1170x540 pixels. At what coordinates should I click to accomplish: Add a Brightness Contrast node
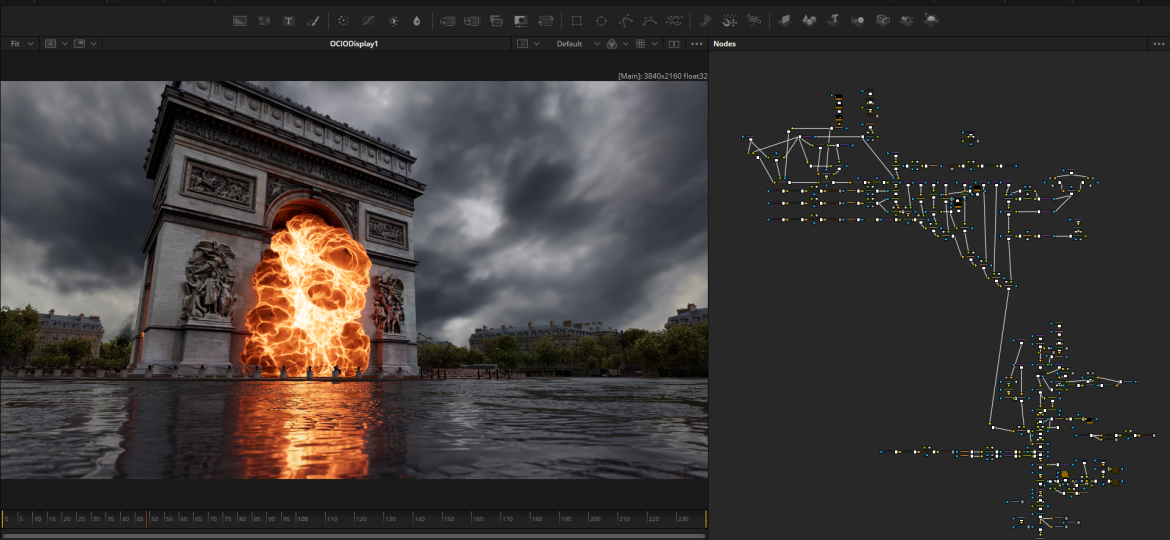(x=393, y=20)
